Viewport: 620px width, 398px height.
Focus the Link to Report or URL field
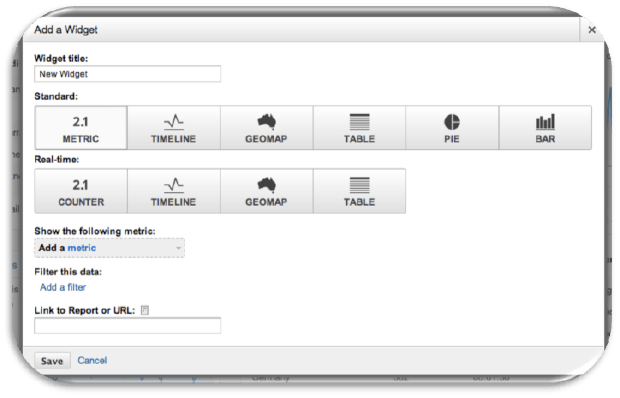[x=127, y=325]
